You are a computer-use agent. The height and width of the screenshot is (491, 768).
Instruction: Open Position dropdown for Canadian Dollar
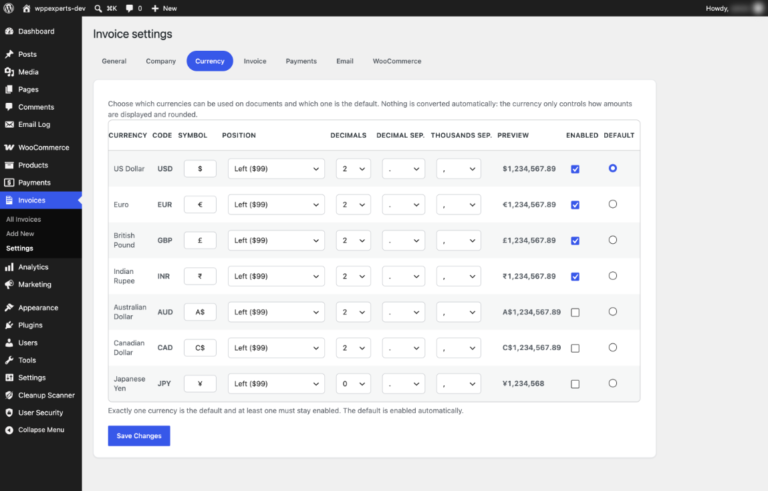tap(276, 348)
